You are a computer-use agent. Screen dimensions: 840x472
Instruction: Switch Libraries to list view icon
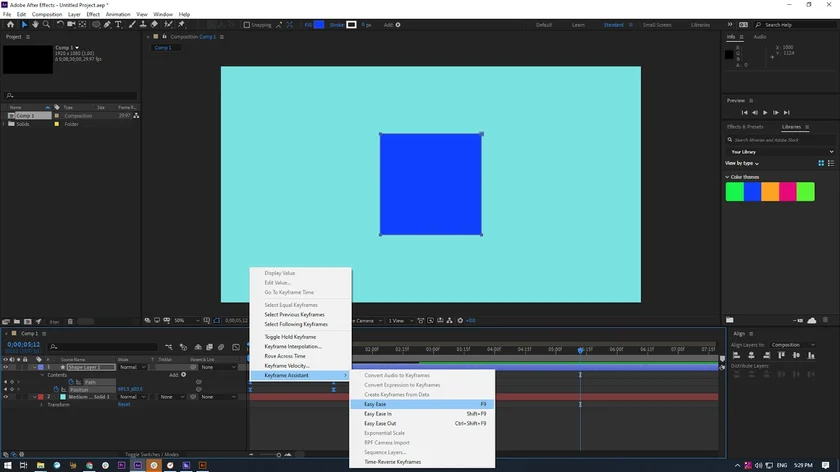pos(832,162)
